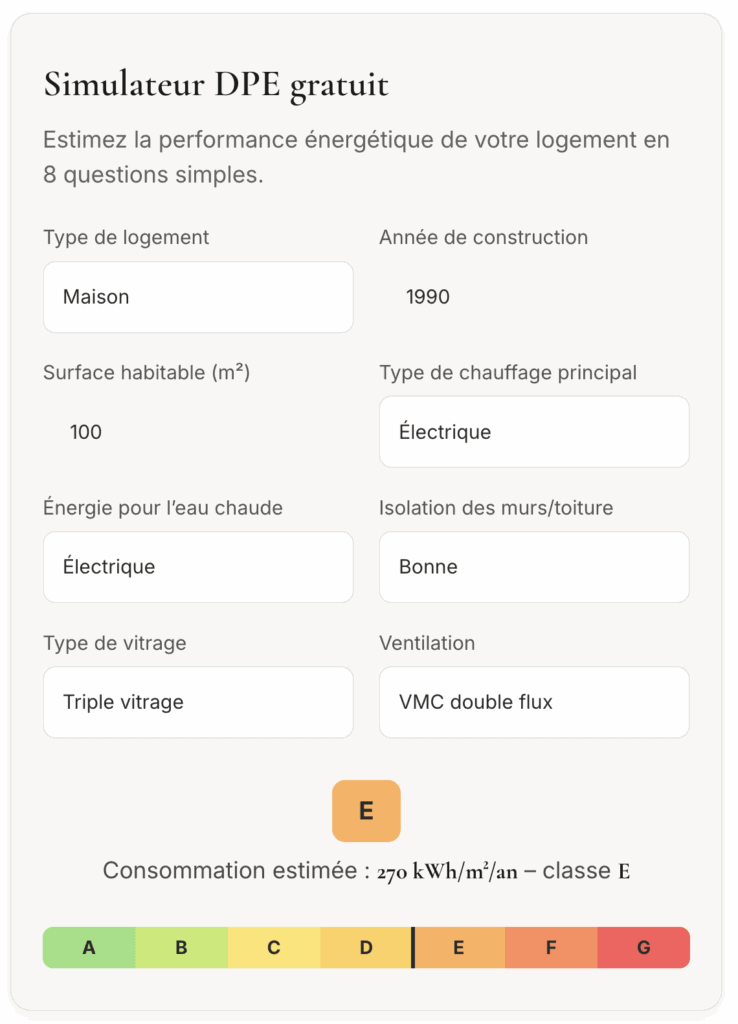Select the D segment on the energy scale
738x1024 pixels.
(x=365, y=947)
